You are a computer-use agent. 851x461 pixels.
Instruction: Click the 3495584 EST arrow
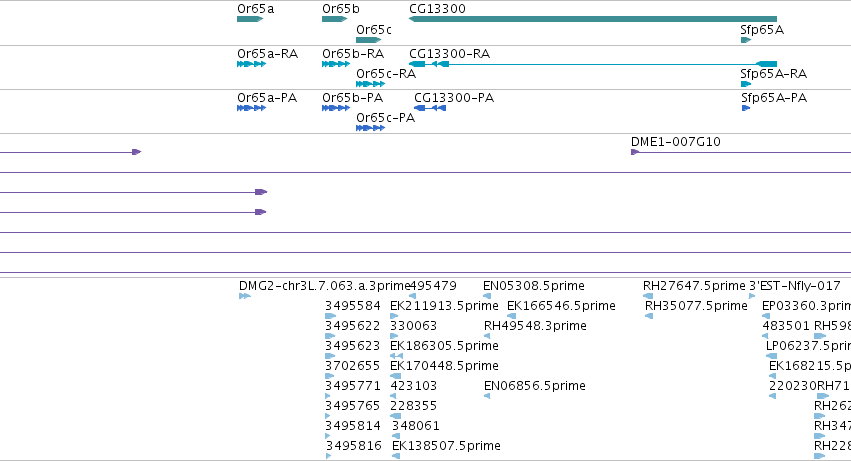click(x=331, y=316)
